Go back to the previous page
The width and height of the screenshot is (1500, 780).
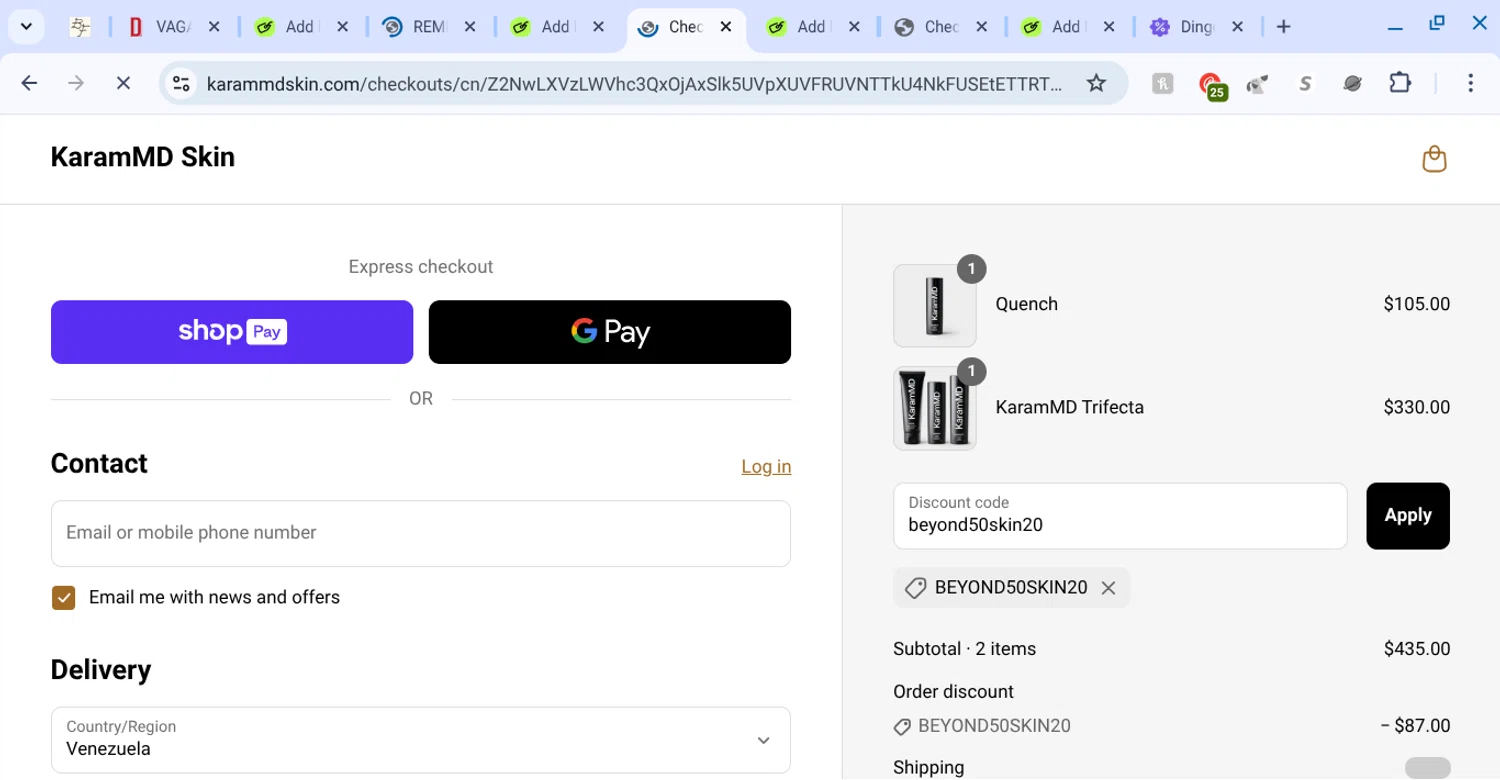(x=29, y=83)
